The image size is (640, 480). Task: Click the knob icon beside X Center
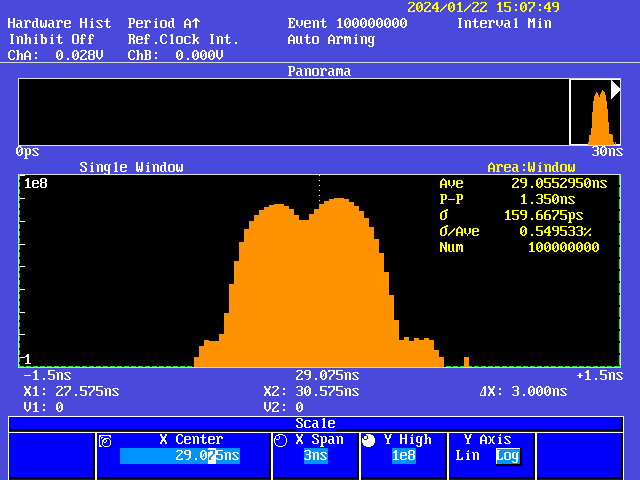coord(106,440)
